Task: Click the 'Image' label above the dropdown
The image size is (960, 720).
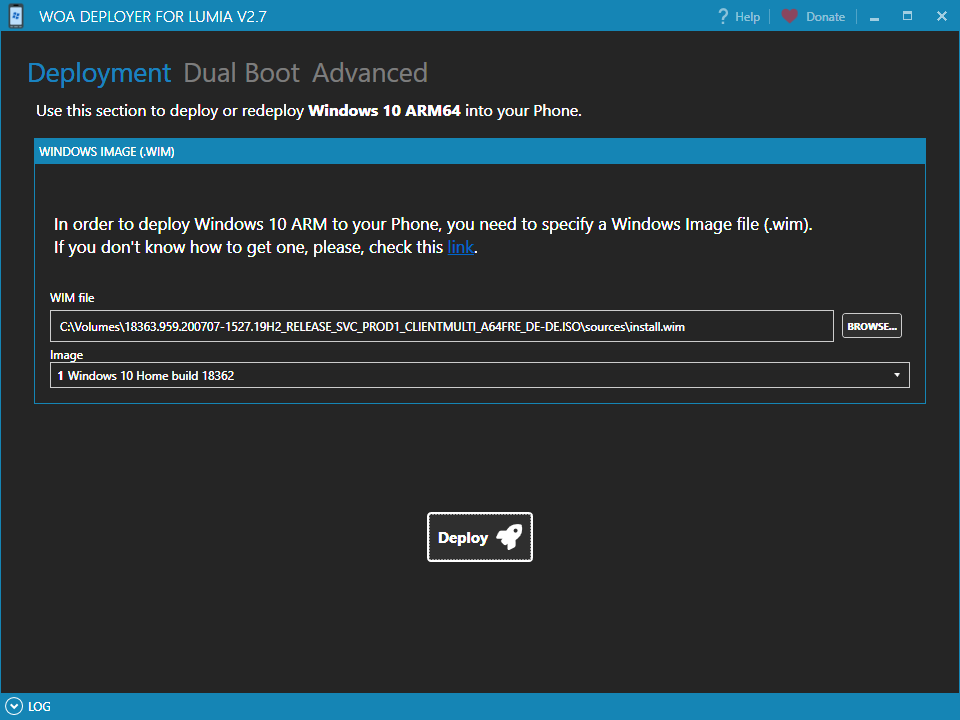Action: pos(66,354)
